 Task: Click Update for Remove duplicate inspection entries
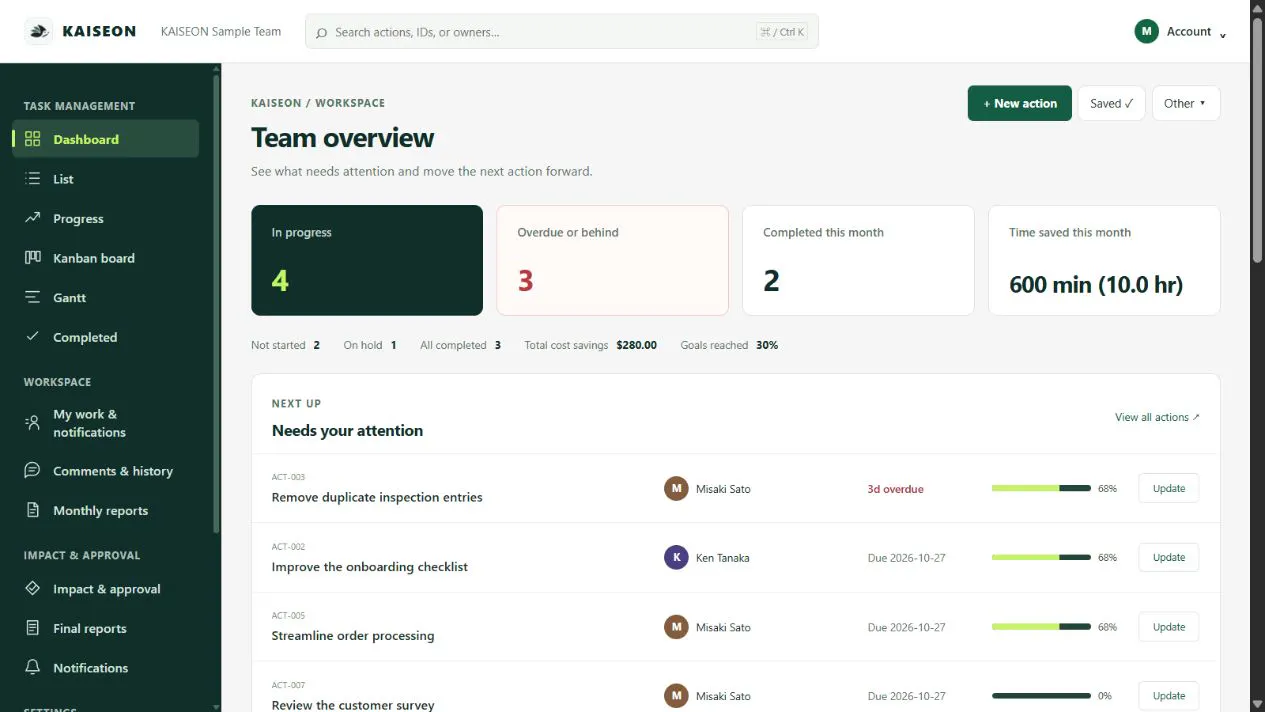pos(1168,488)
